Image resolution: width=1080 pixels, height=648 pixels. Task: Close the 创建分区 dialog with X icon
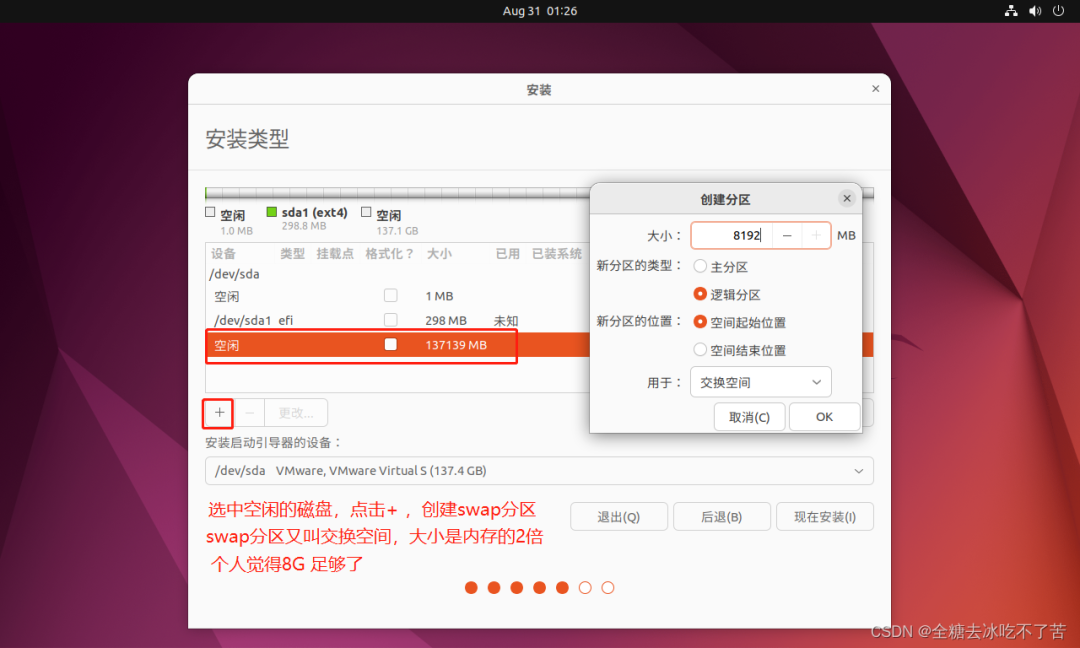(x=847, y=199)
